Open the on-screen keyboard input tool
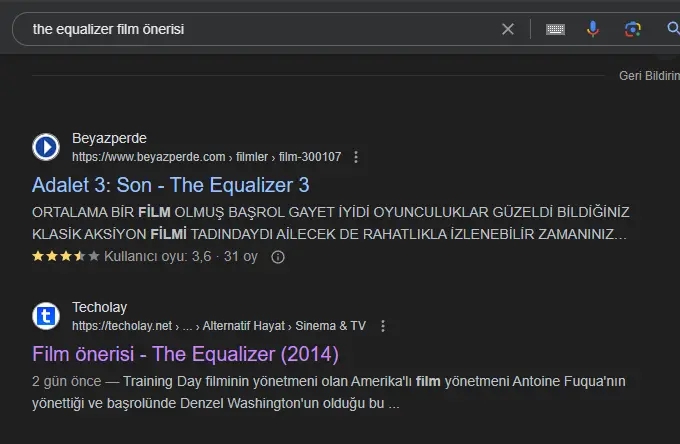The image size is (680, 444). 555,29
